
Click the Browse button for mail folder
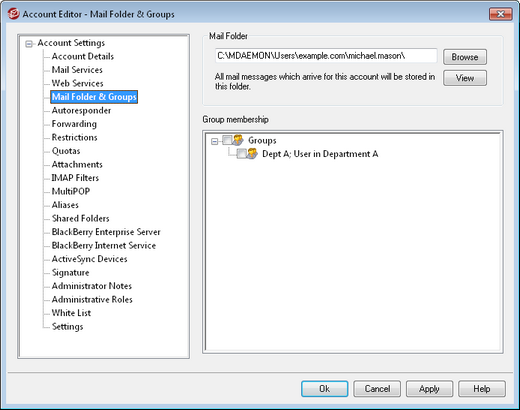465,57
